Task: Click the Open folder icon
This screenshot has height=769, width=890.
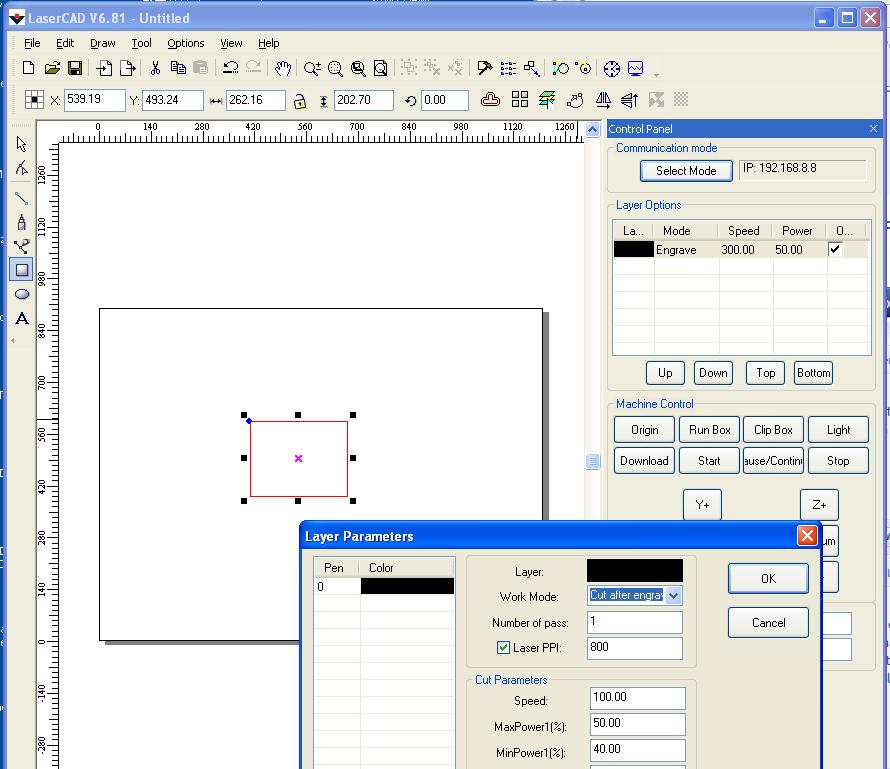Action: [52, 68]
